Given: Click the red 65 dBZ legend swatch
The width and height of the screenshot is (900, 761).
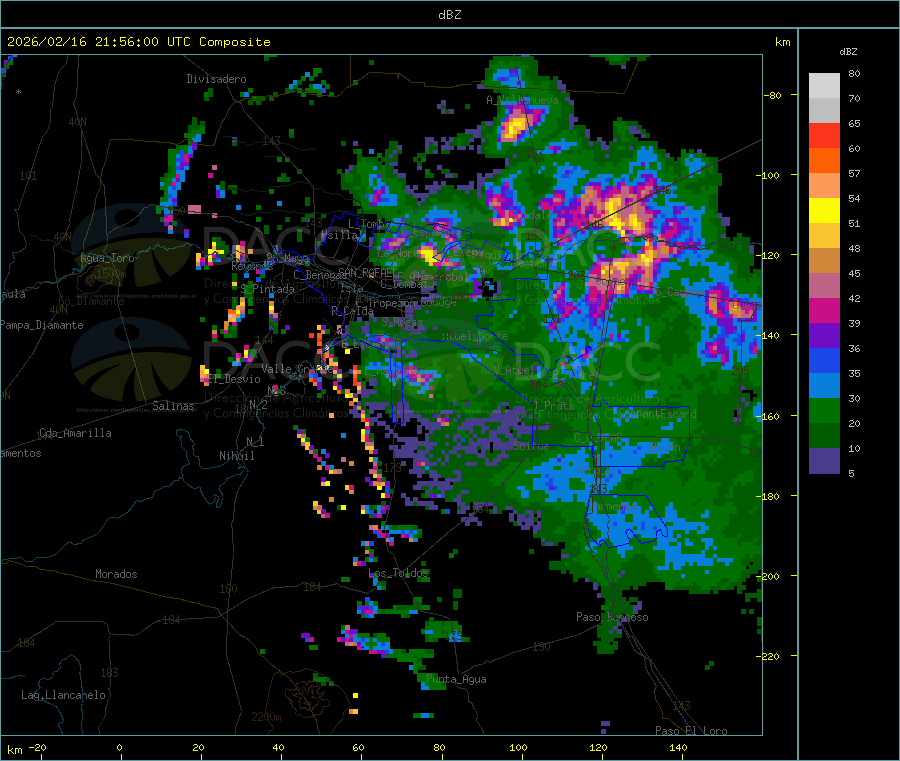Looking at the screenshot, I should pyautogui.click(x=824, y=135).
